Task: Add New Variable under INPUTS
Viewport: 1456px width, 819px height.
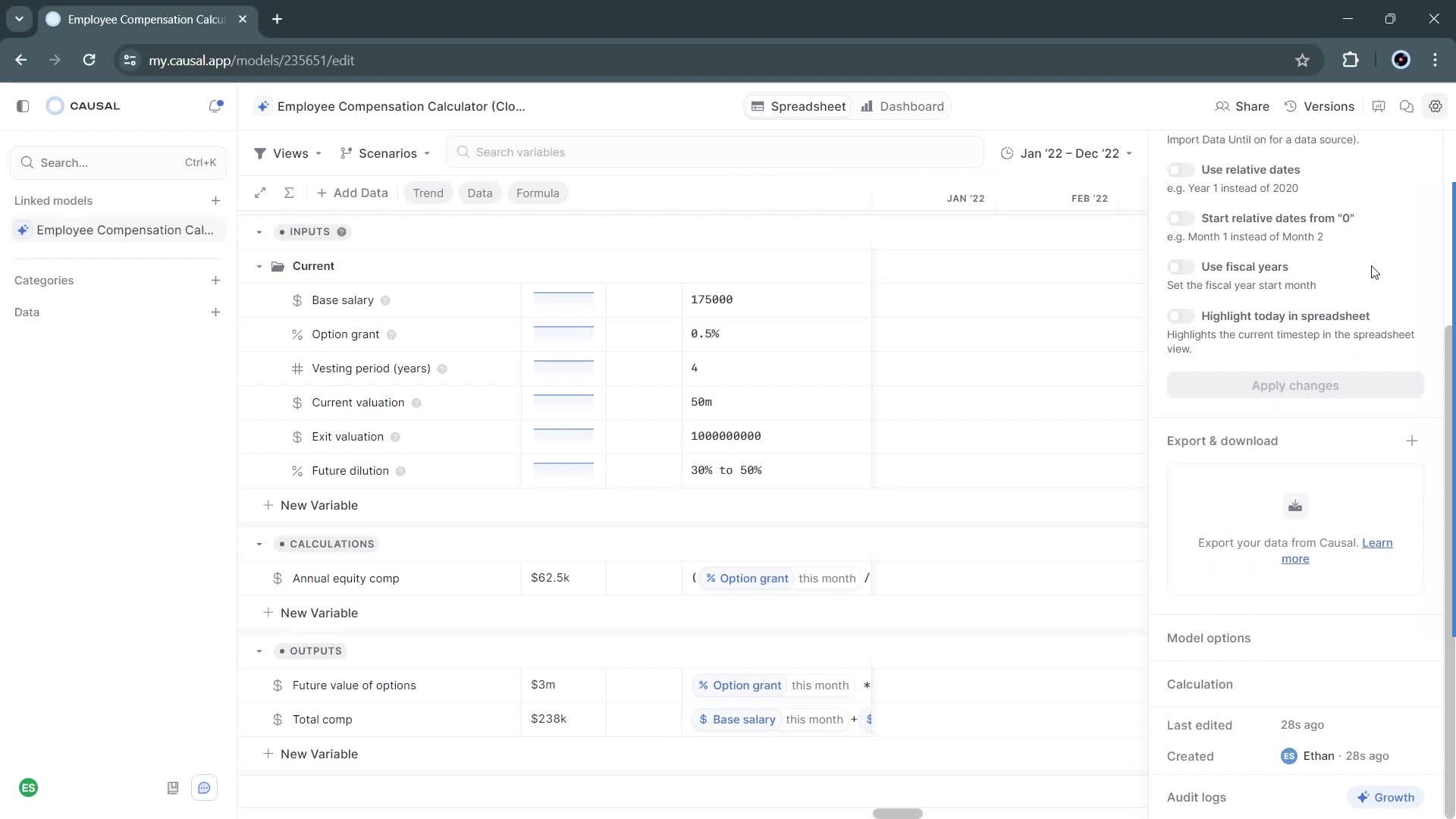Action: tap(310, 505)
